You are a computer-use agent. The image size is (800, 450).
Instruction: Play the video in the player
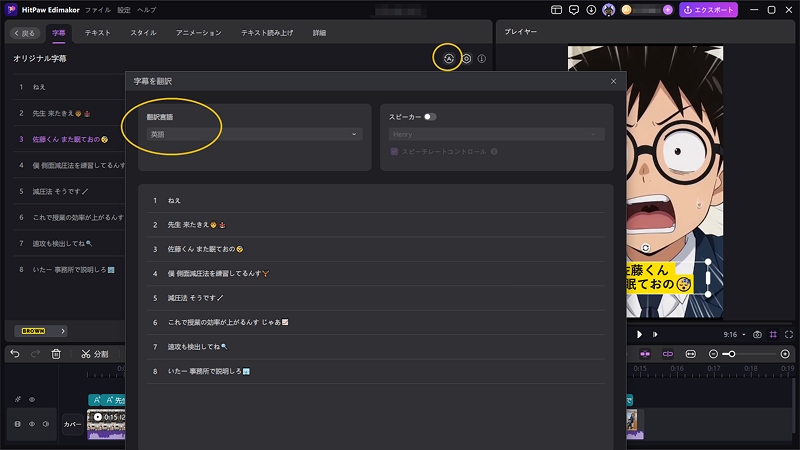[x=639, y=335]
